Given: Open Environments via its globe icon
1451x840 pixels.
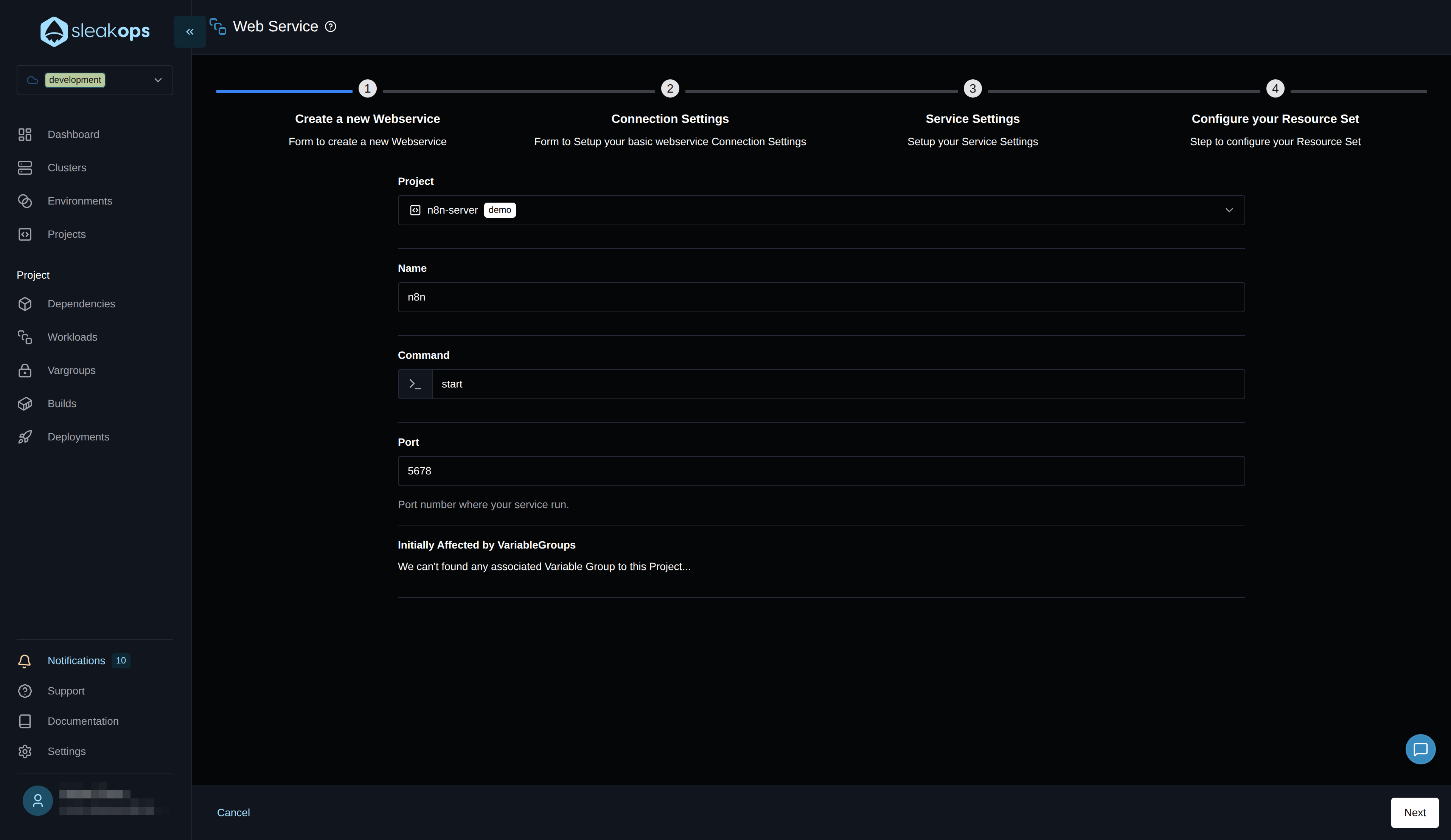Looking at the screenshot, I should click(25, 201).
